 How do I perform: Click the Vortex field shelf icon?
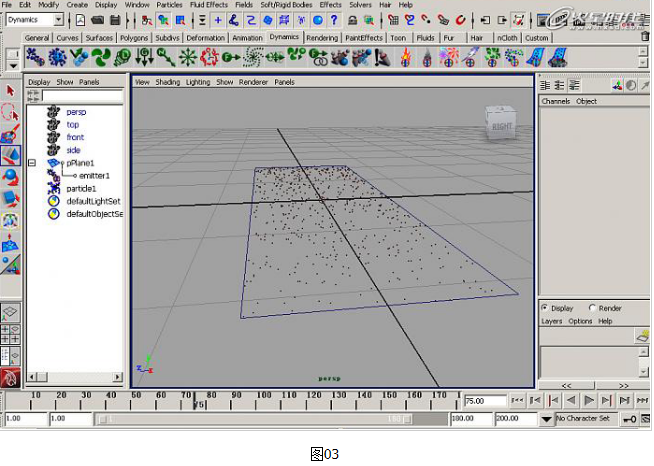[x=253, y=57]
